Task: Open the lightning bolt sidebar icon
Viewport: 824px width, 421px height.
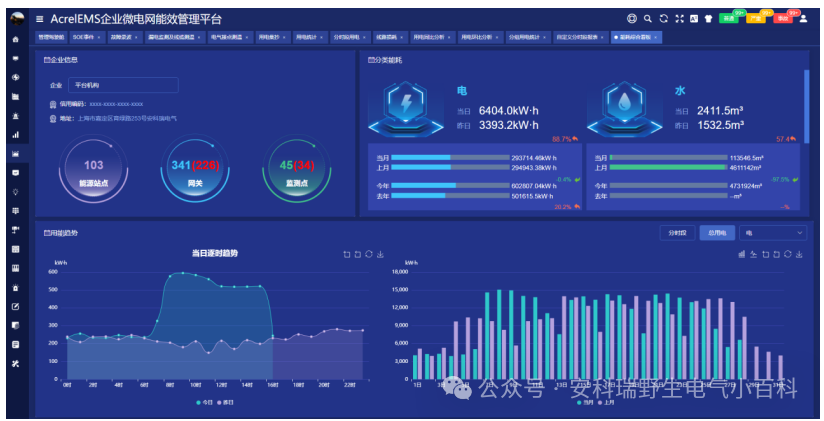Action: tap(15, 77)
